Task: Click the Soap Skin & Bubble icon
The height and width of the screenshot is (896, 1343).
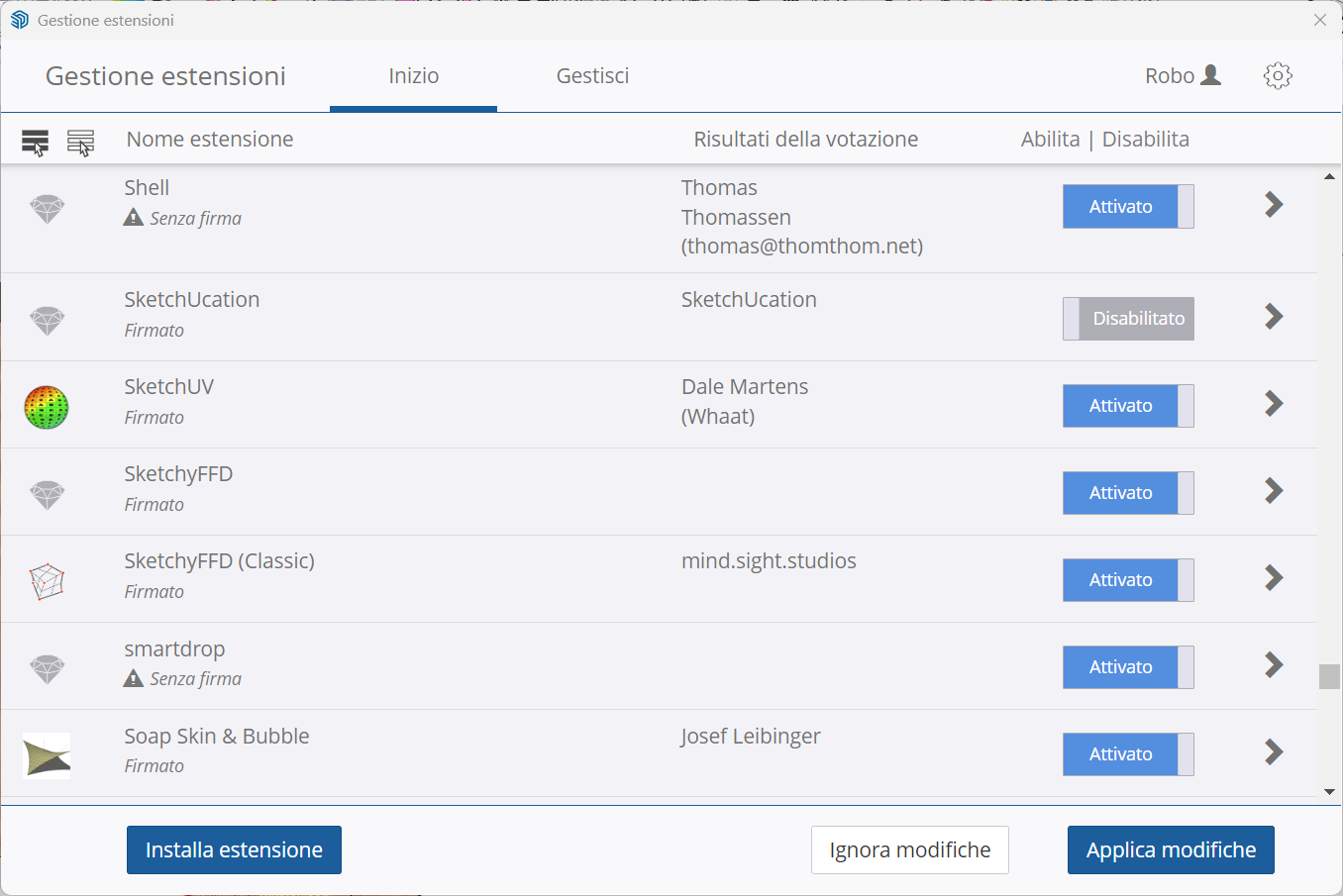Action: 47,755
